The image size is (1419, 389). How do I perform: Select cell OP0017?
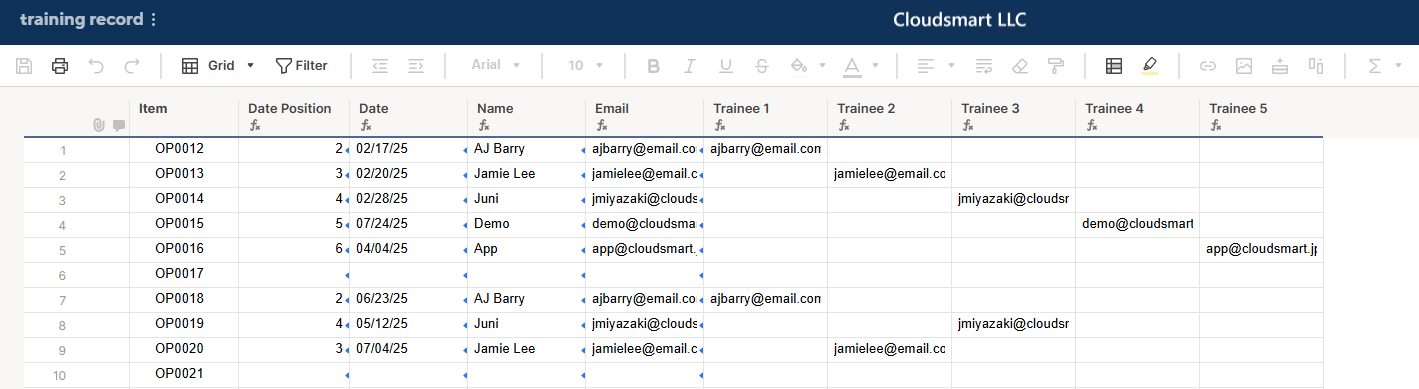pos(184,274)
